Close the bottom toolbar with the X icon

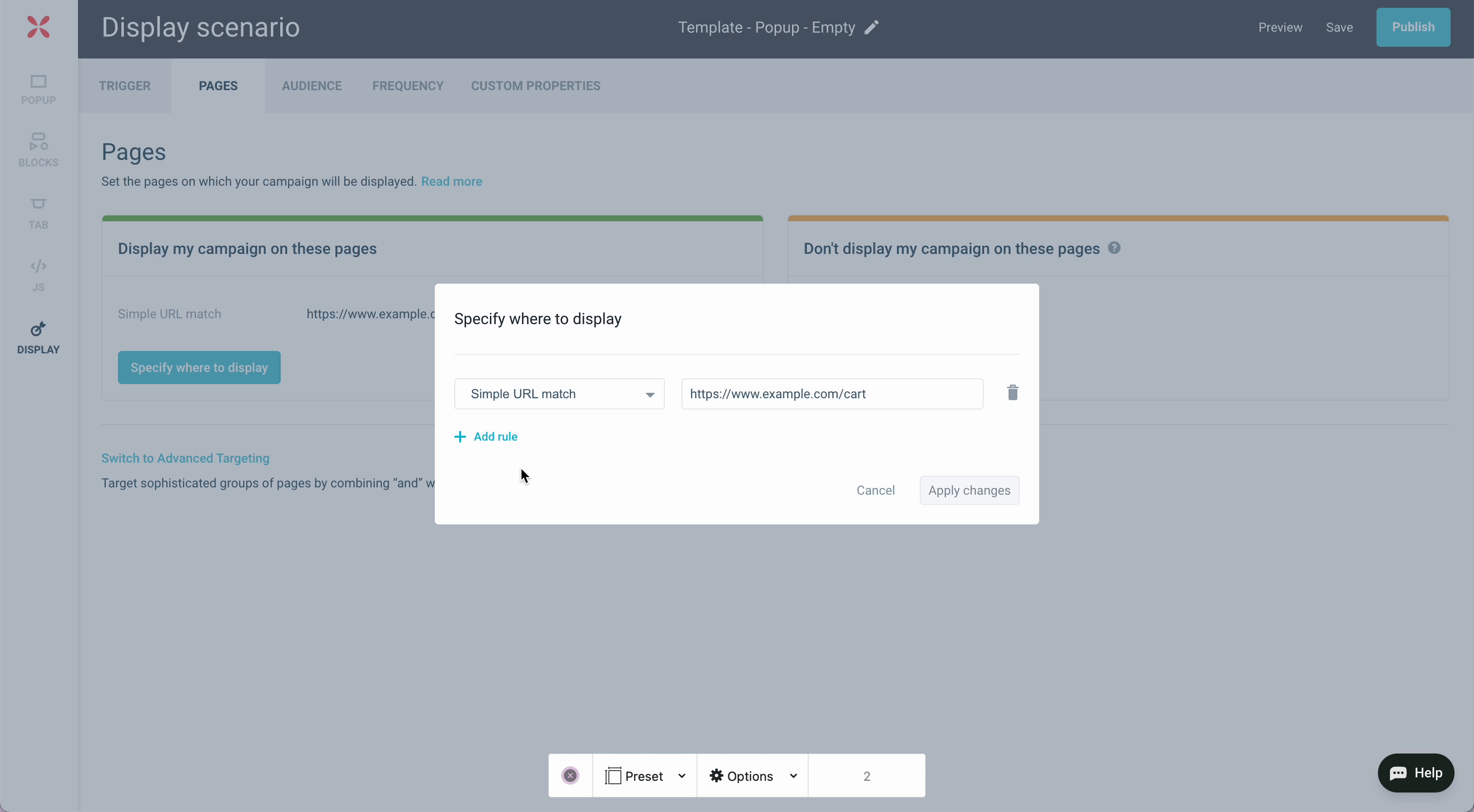[570, 775]
